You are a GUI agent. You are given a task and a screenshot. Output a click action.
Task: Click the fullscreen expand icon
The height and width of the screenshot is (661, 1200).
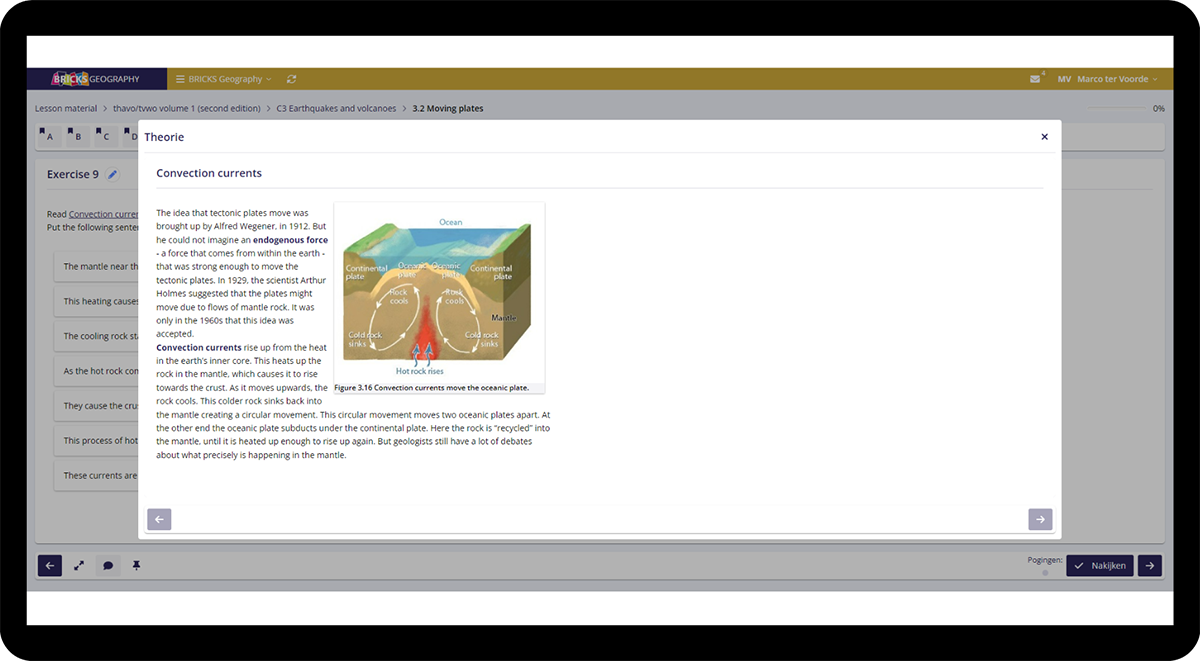point(79,566)
